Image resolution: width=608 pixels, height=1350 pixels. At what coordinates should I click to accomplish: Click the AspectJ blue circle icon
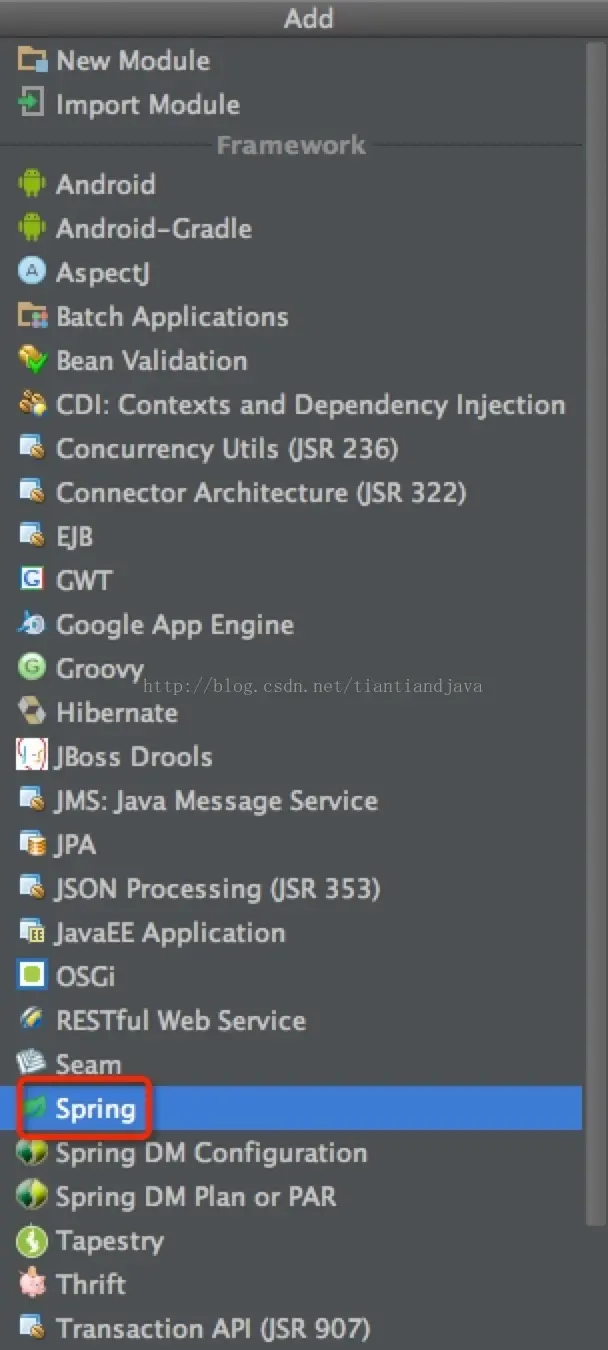[x=32, y=272]
